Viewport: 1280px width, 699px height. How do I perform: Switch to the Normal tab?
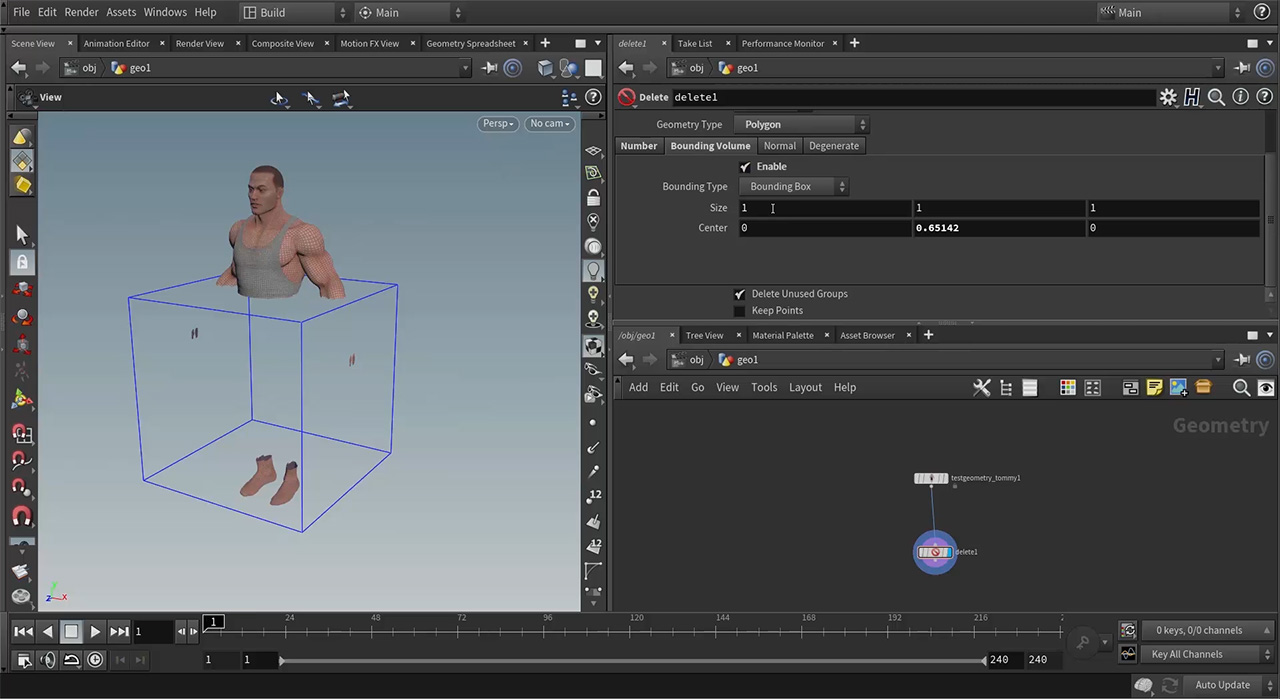coord(779,146)
